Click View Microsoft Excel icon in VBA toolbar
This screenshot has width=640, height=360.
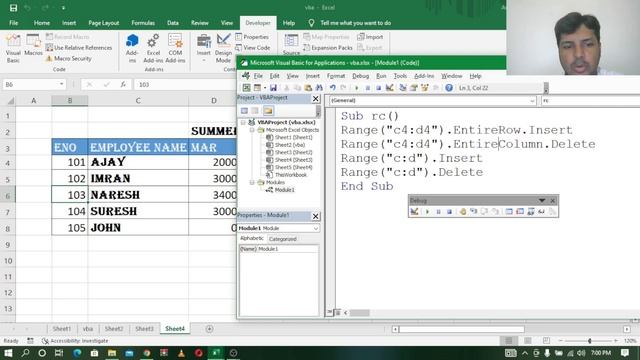click(x=247, y=88)
